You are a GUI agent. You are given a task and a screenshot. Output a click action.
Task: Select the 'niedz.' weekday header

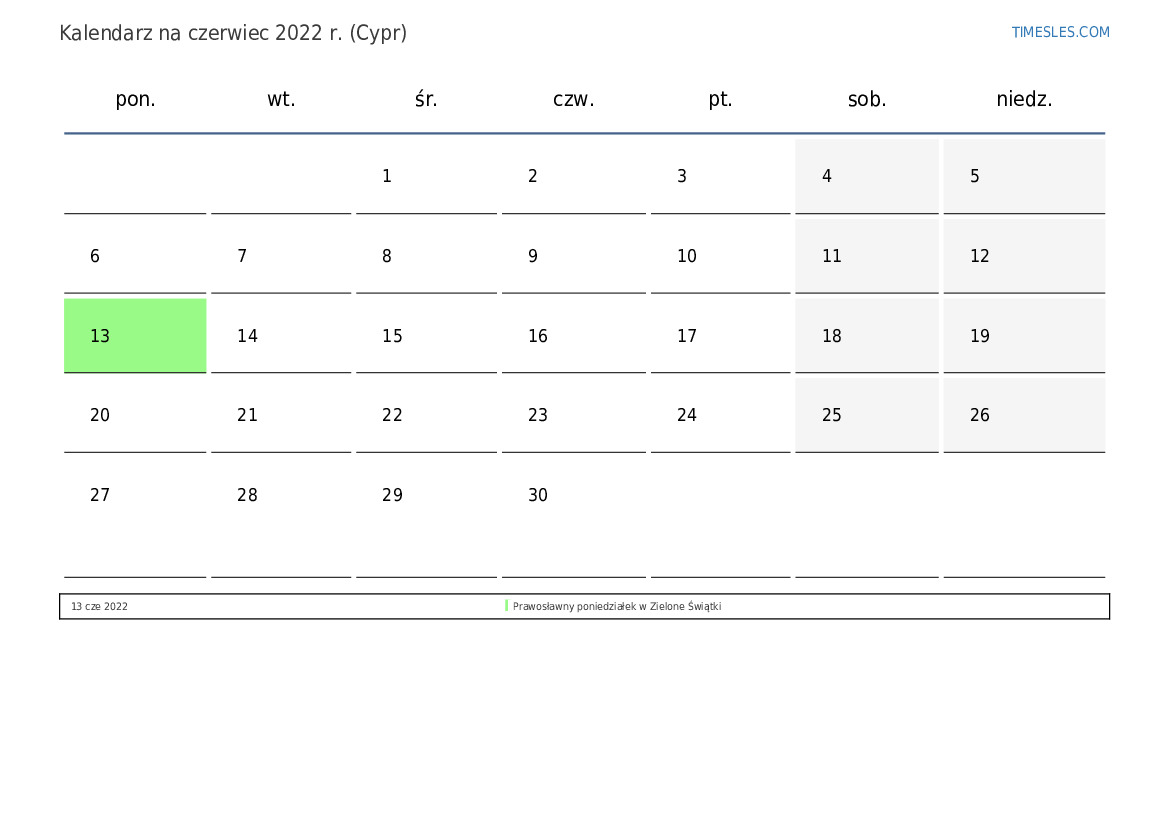click(1024, 99)
